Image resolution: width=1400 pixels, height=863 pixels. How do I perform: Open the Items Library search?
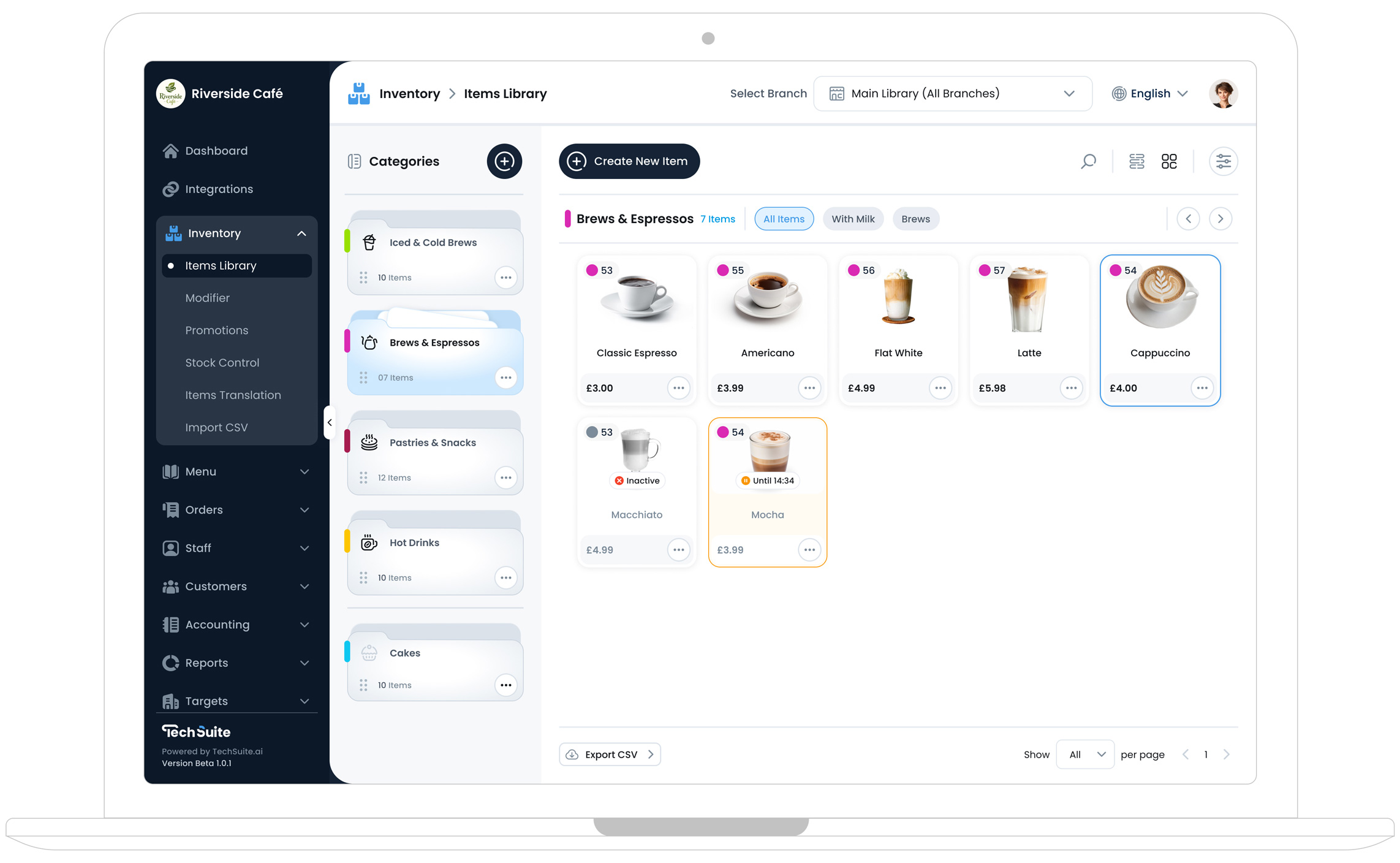[1088, 161]
